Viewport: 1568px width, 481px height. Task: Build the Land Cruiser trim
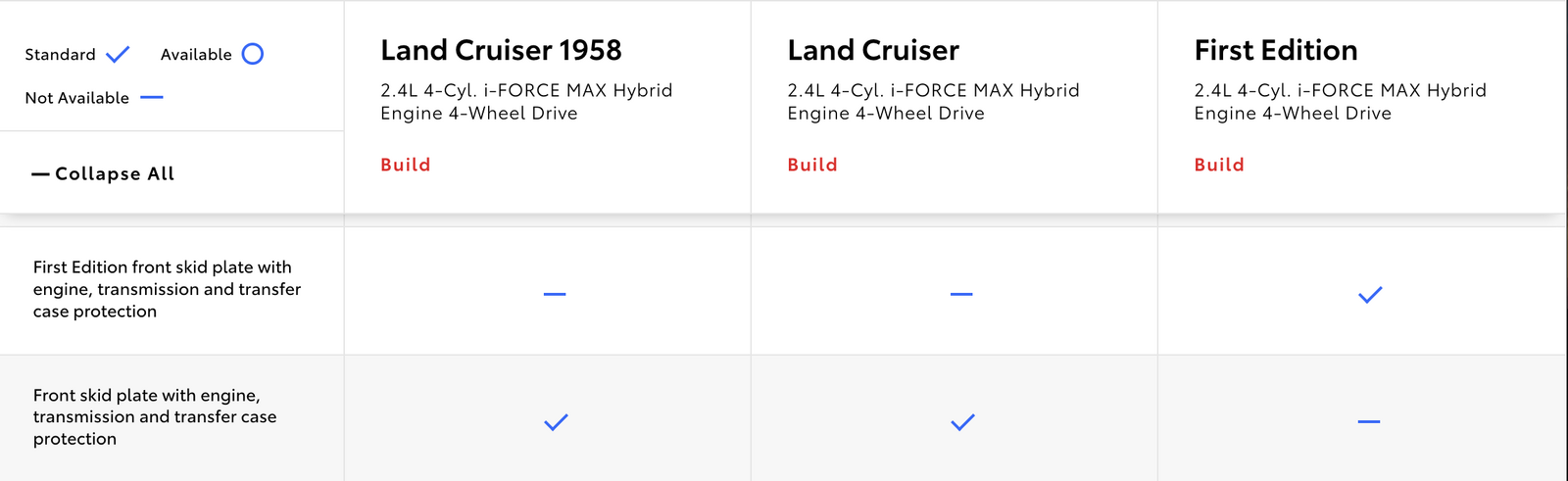[812, 165]
